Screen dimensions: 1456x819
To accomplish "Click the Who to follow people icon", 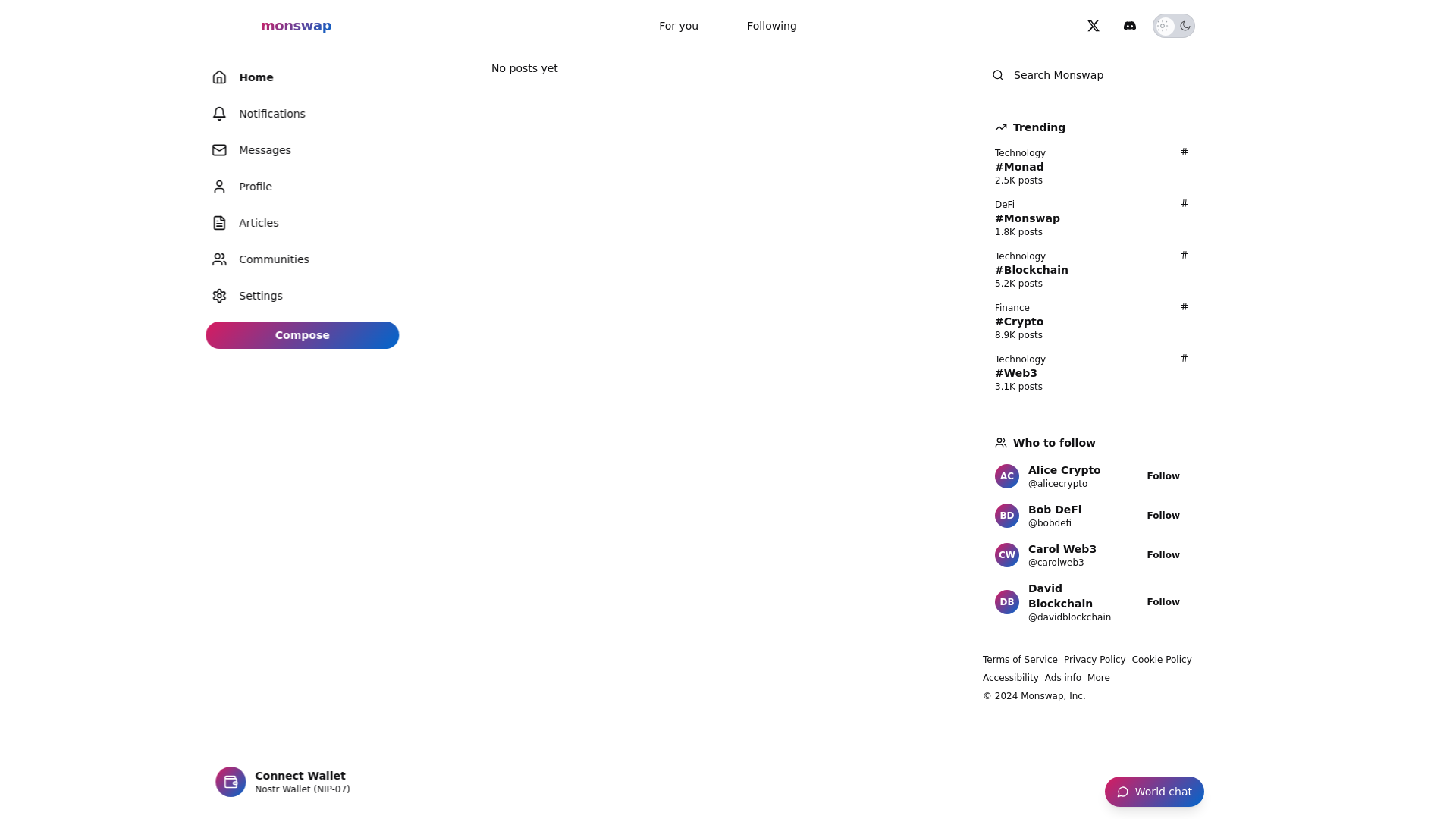I will click(x=1001, y=443).
